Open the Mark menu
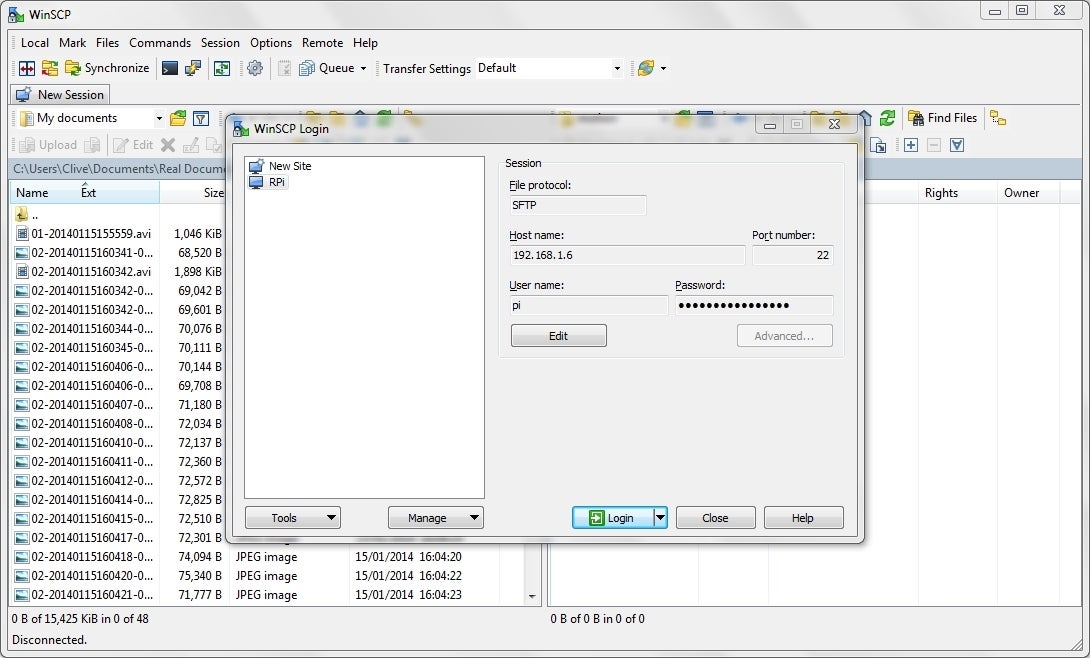1090x658 pixels. [72, 43]
